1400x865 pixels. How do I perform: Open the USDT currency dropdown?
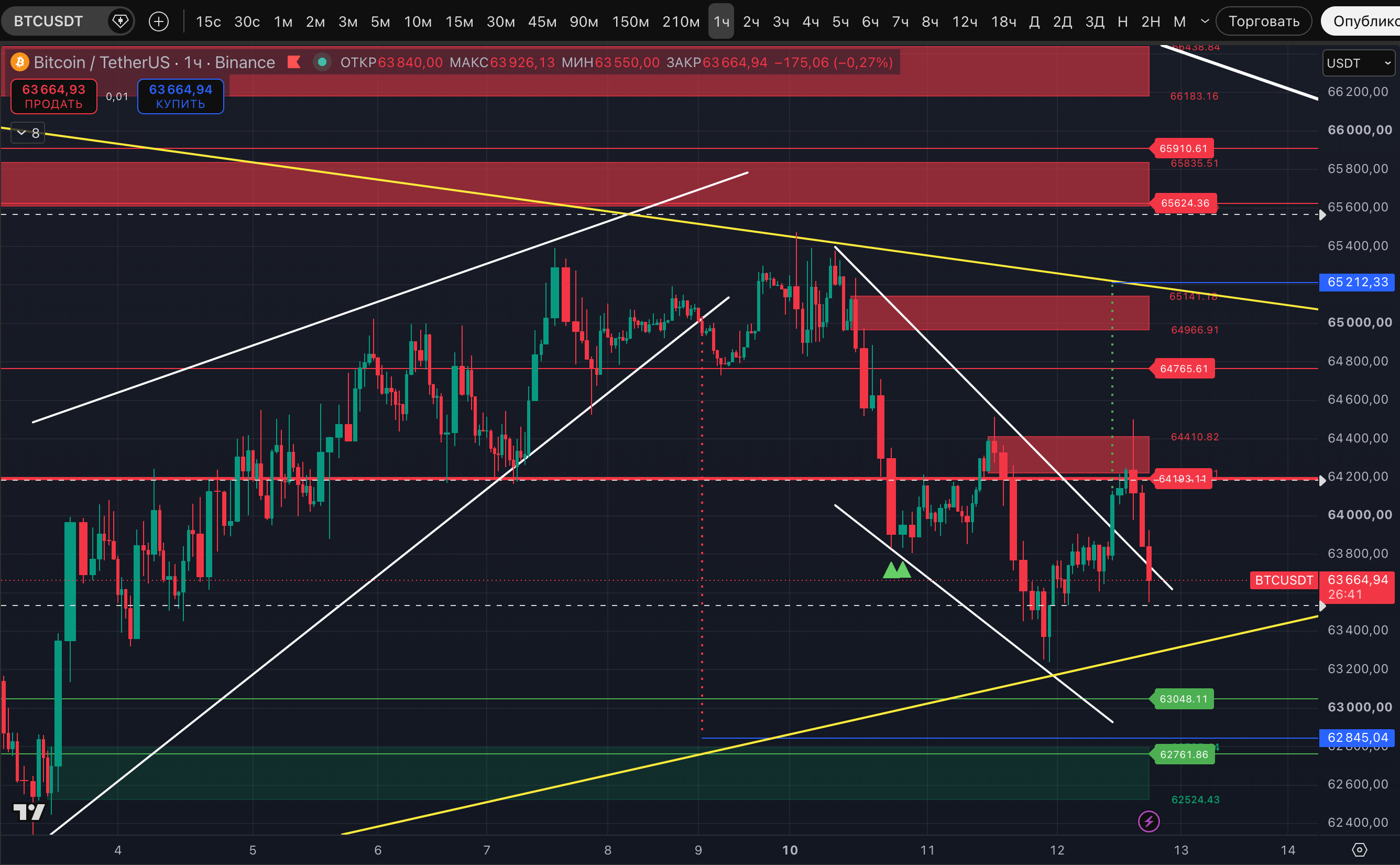pyautogui.click(x=1358, y=63)
